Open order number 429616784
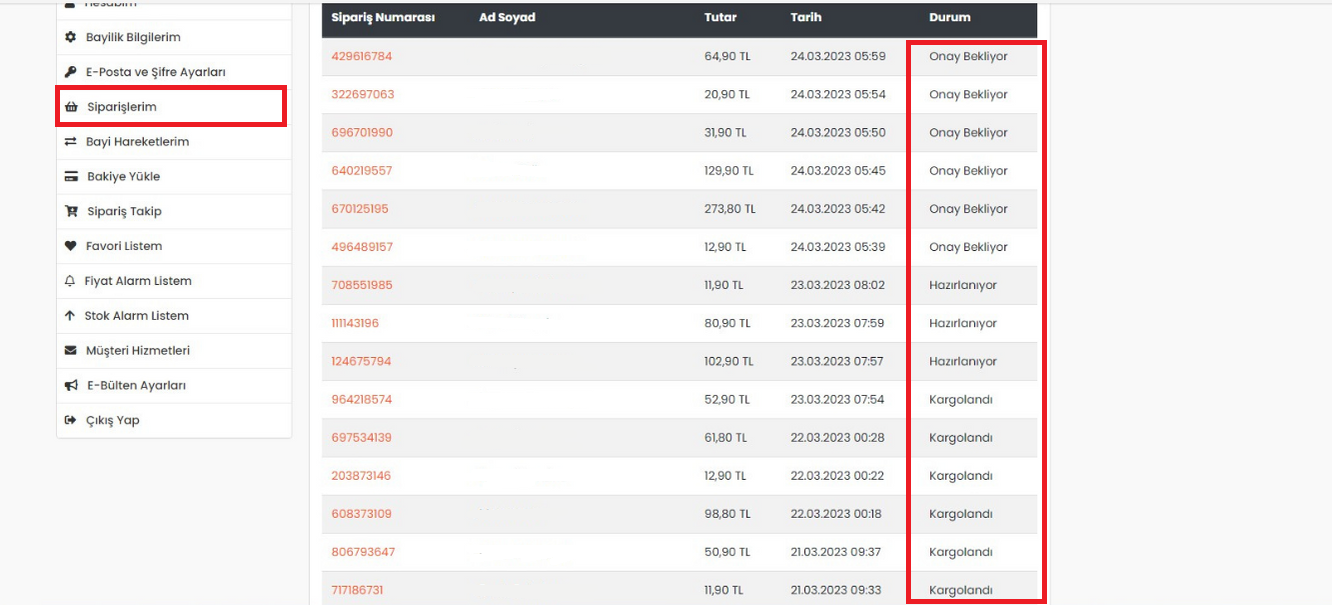The image size is (1332, 605). (362, 57)
